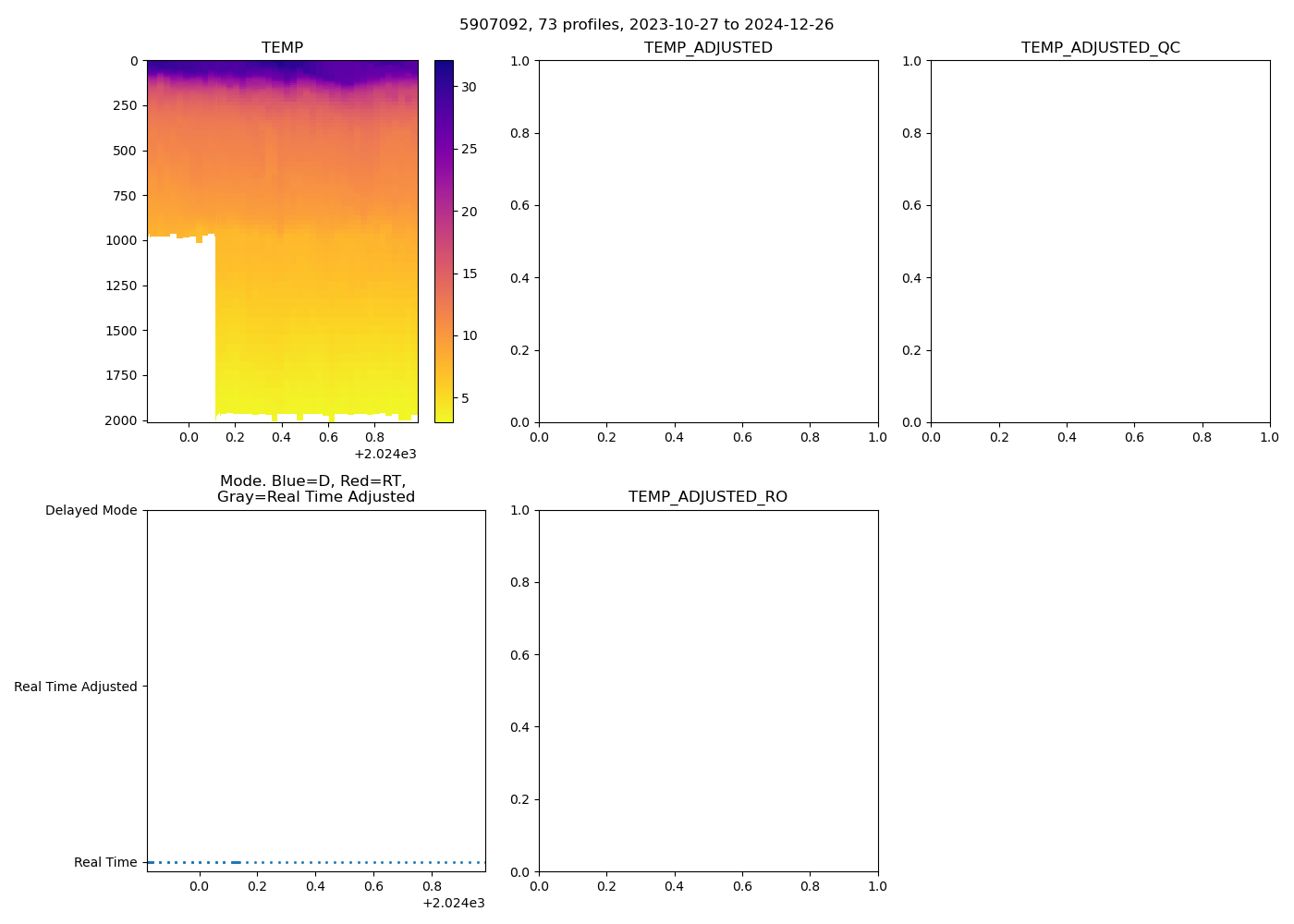Click the colorbar tick label 30
Image resolution: width=1294 pixels, height=924 pixels.
(469, 87)
